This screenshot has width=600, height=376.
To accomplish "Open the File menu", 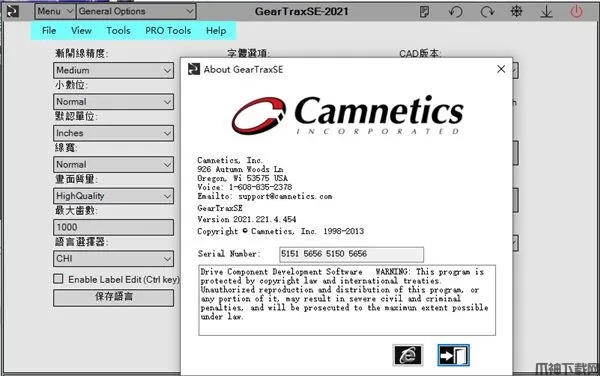I will pos(49,31).
